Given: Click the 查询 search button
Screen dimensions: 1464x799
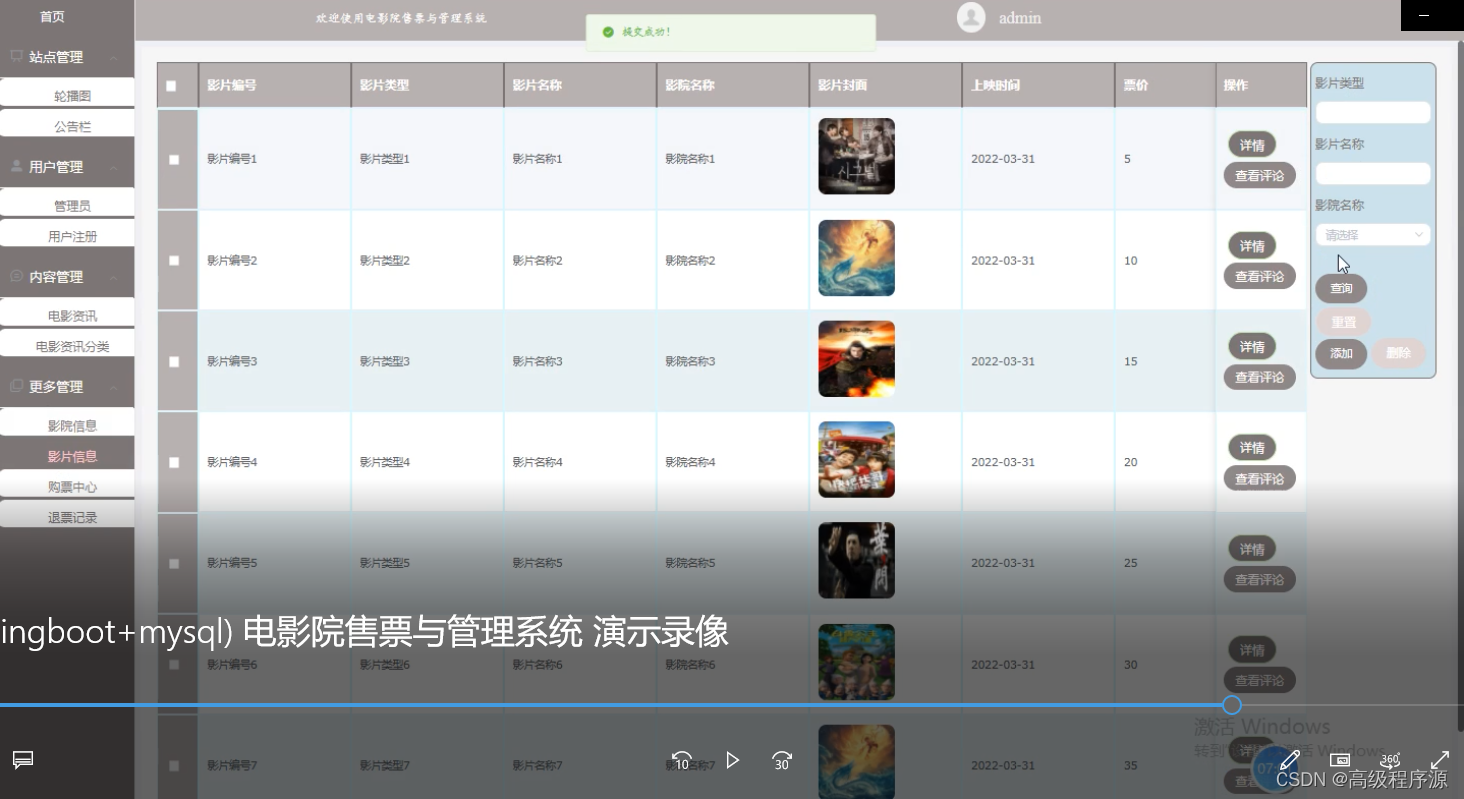Looking at the screenshot, I should click(1341, 288).
